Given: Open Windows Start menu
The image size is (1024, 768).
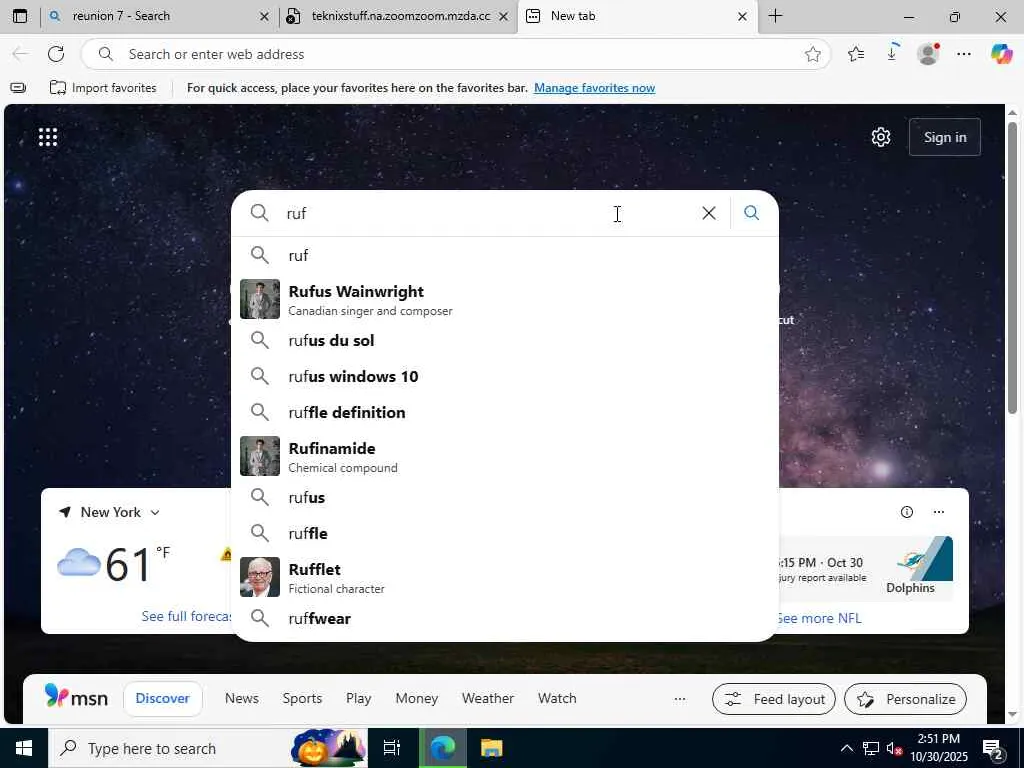Looking at the screenshot, I should coord(24,748).
